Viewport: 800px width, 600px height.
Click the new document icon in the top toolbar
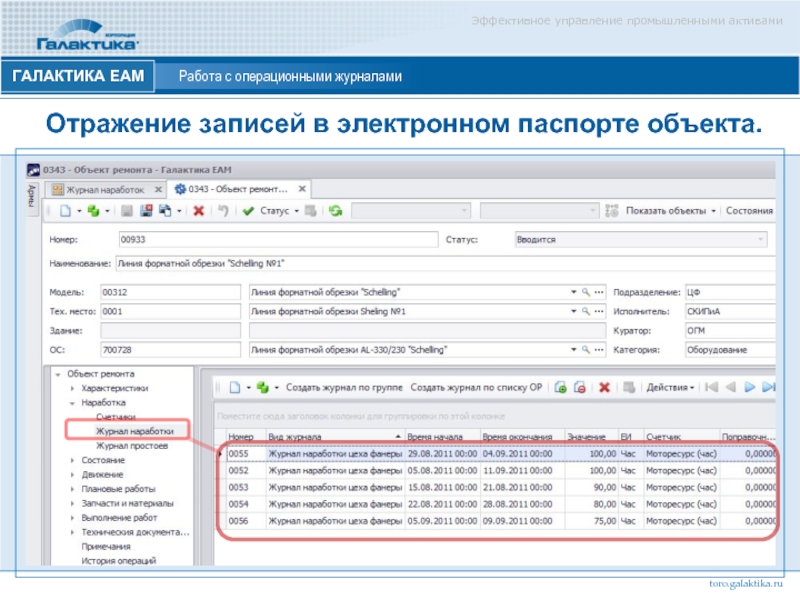(65, 211)
